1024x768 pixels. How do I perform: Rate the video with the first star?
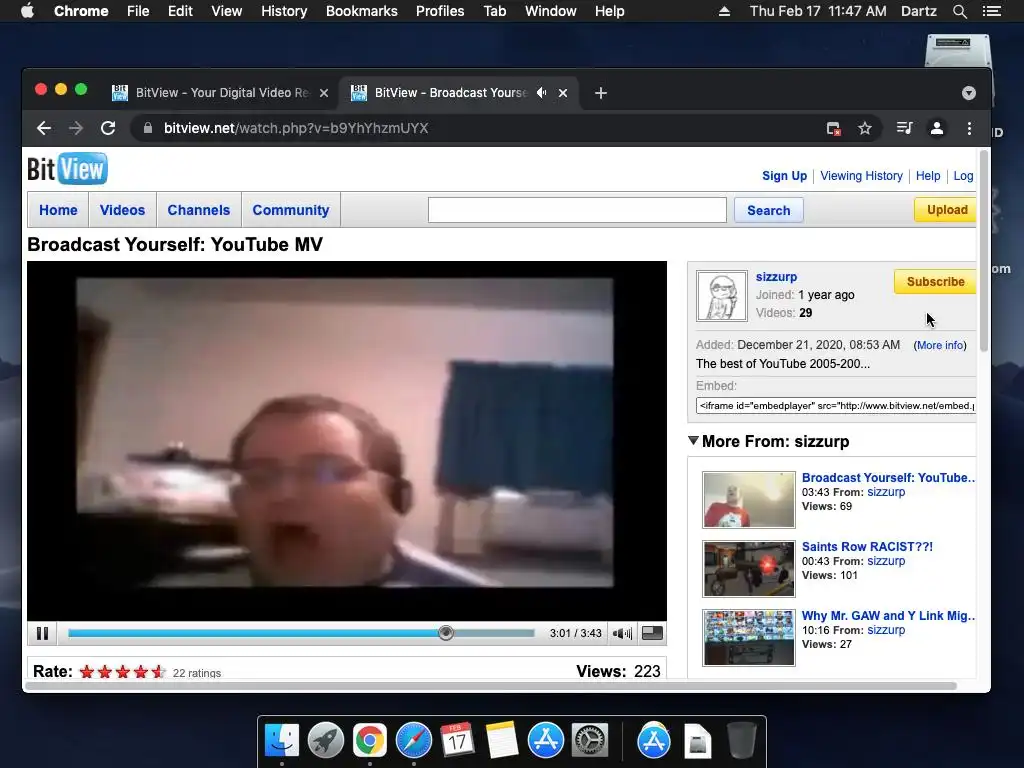pyautogui.click(x=87, y=672)
